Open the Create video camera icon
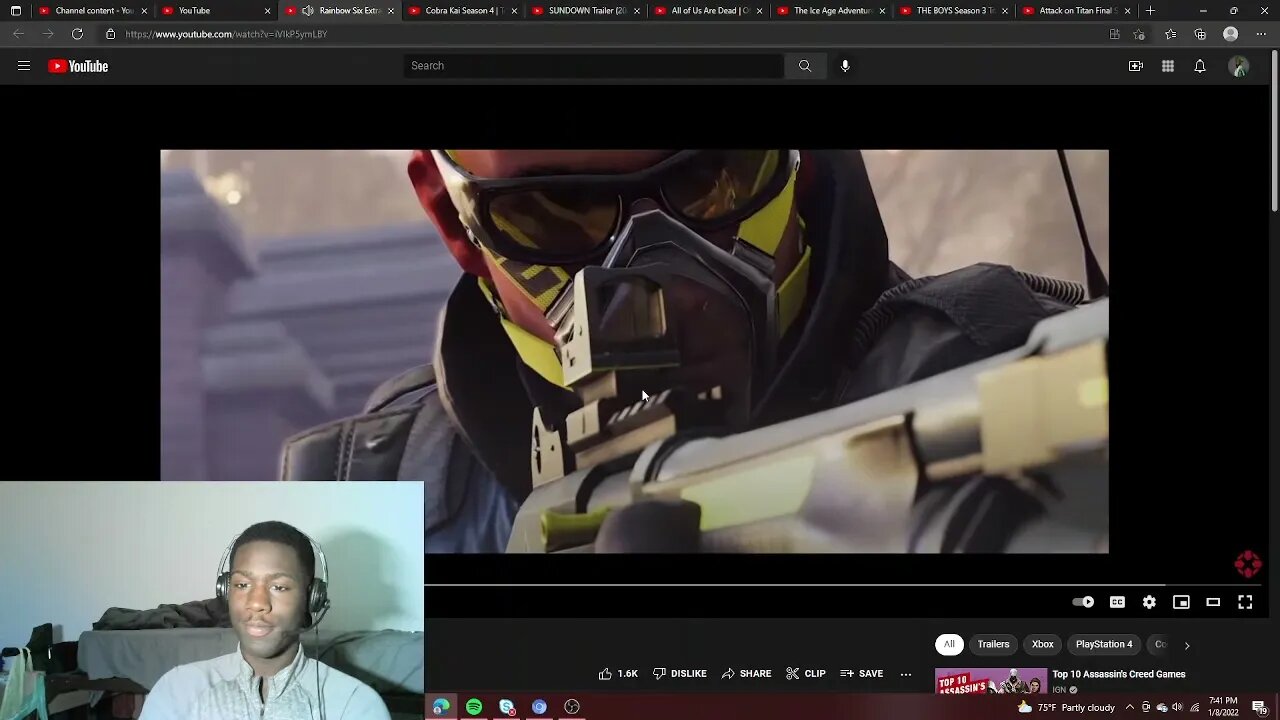This screenshot has width=1280, height=720. coord(1136,66)
